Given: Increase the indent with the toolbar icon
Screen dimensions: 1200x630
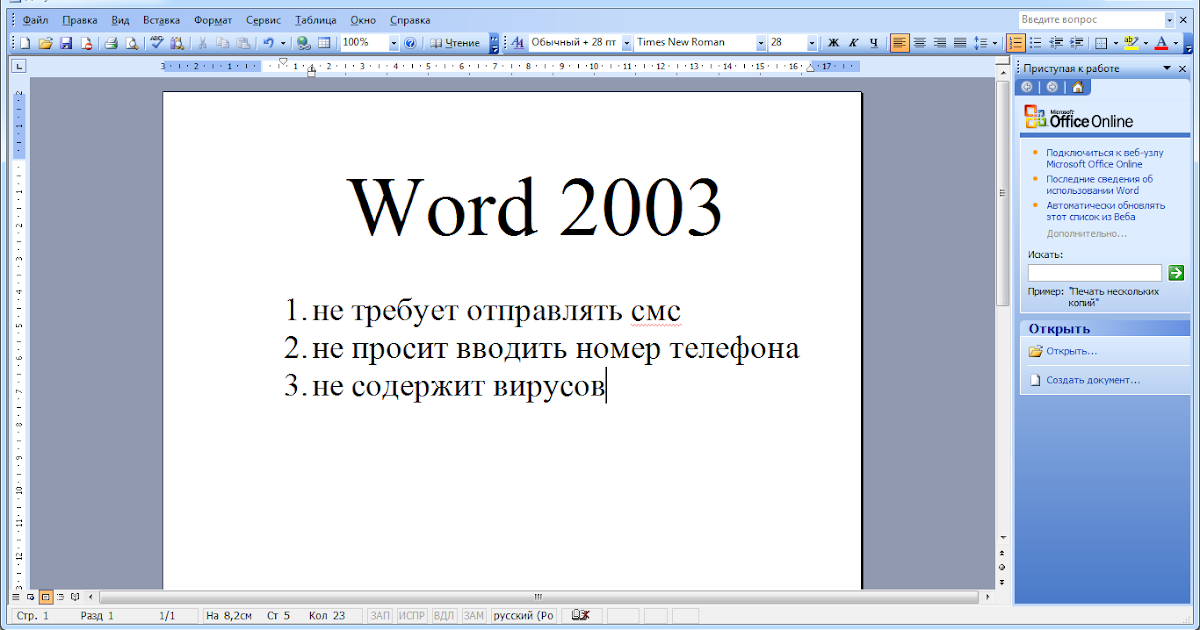Looking at the screenshot, I should point(1076,43).
